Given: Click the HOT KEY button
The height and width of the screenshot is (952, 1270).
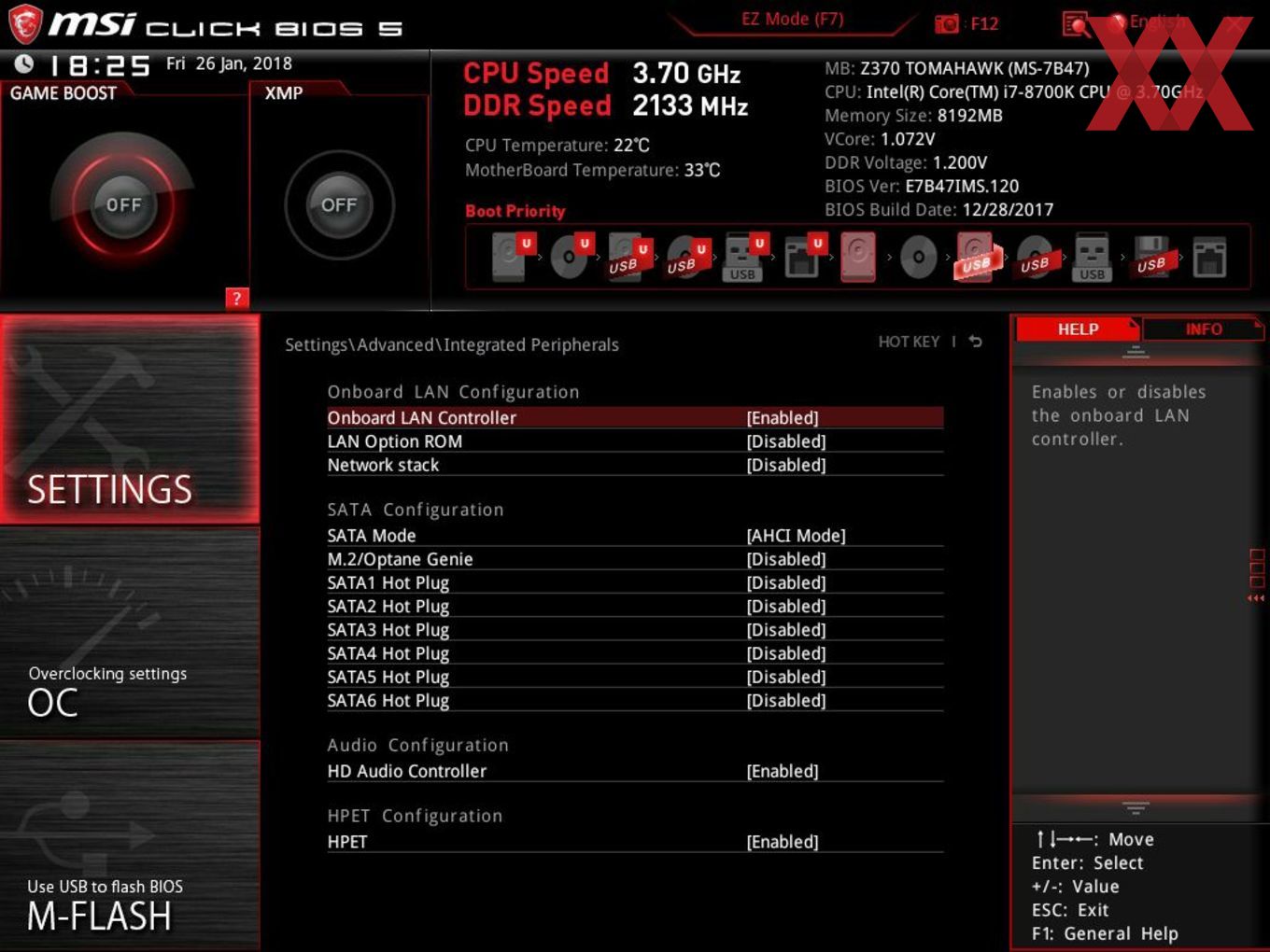Looking at the screenshot, I should click(909, 342).
